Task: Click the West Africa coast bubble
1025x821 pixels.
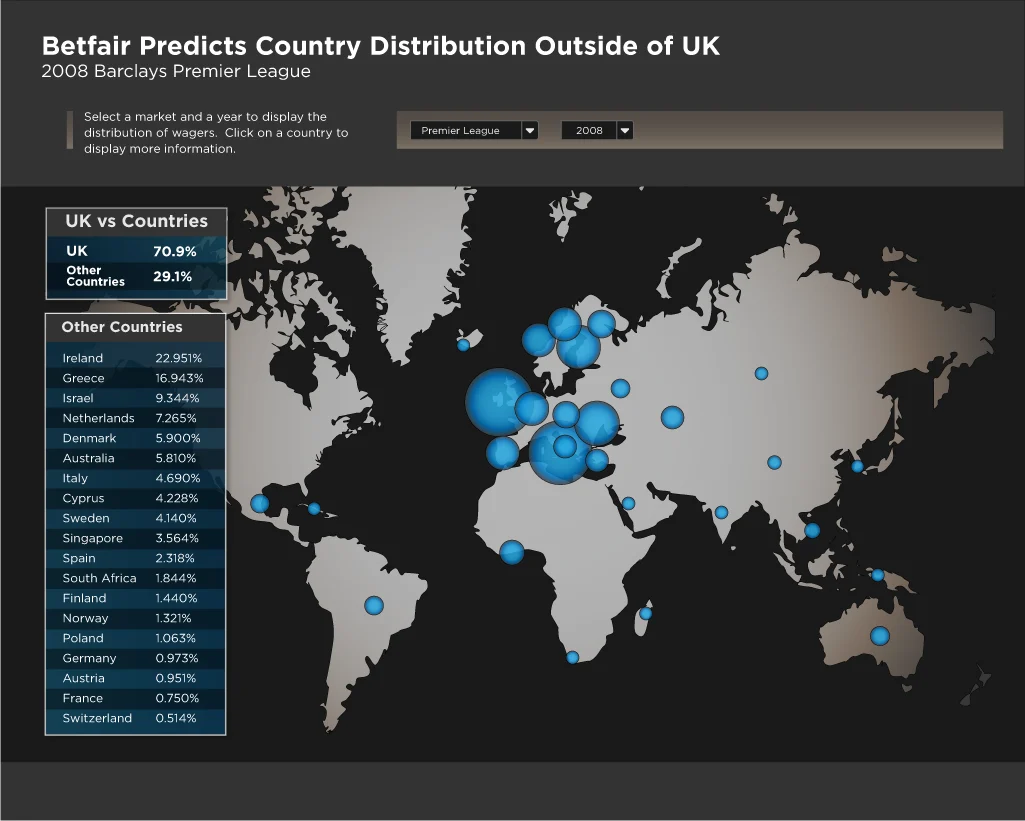Action: pyautogui.click(x=512, y=552)
